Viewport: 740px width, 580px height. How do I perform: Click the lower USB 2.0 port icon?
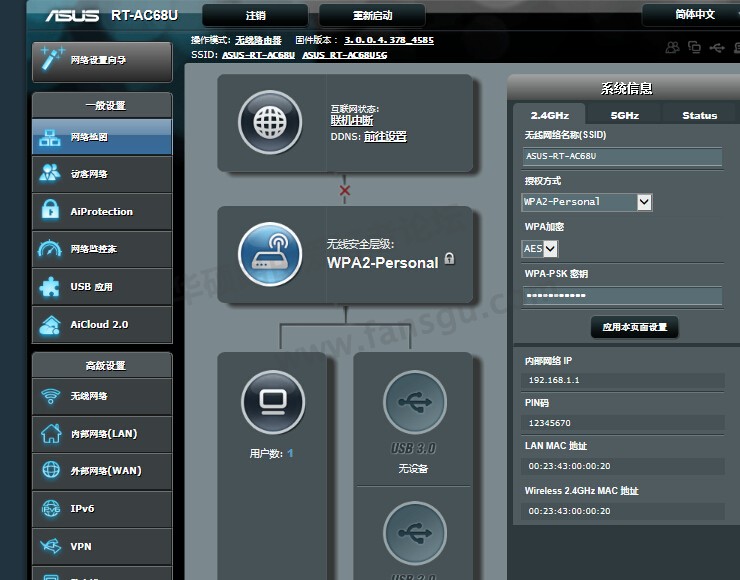point(415,533)
